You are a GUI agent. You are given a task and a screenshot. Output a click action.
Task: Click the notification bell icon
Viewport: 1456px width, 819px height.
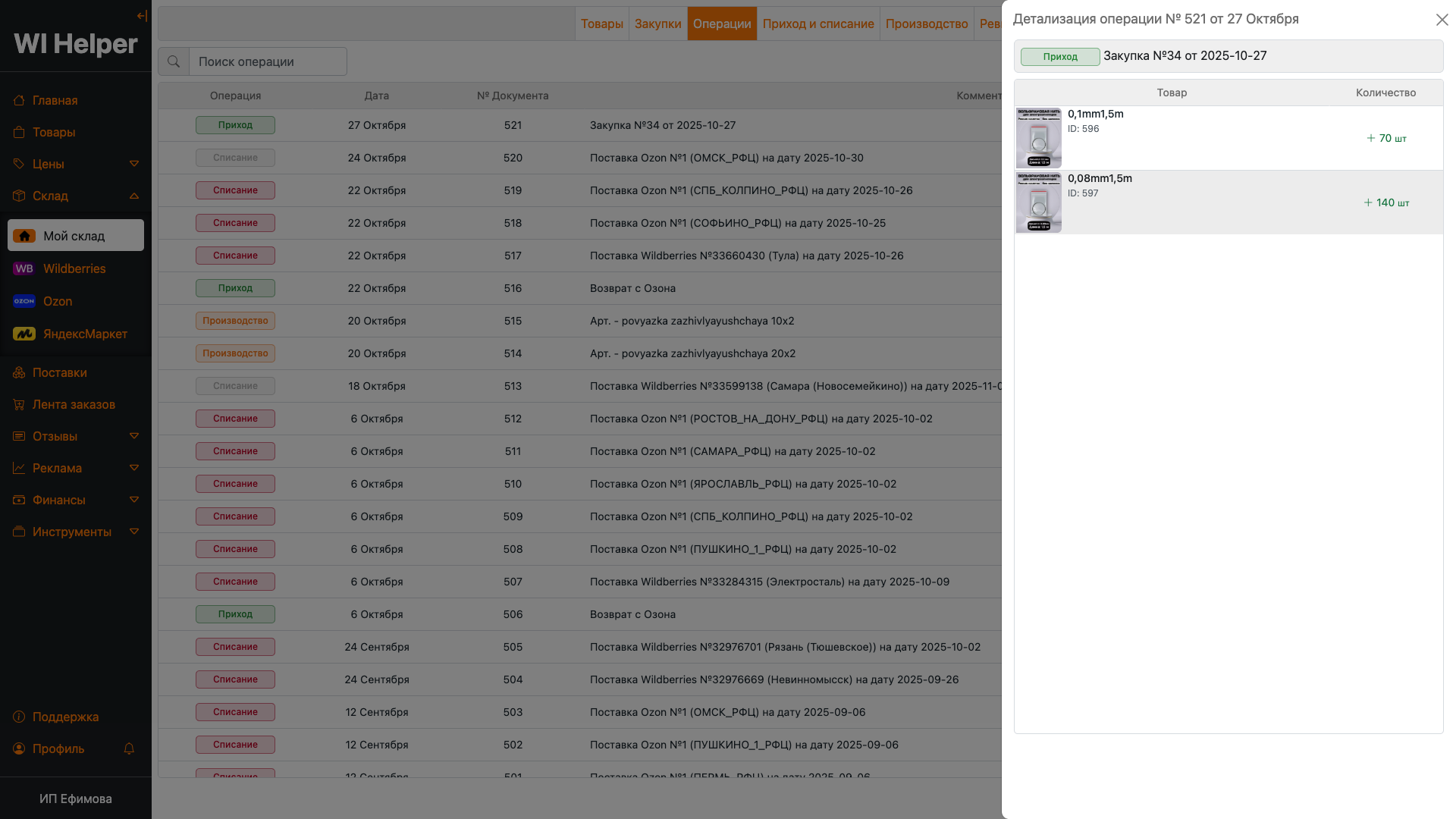point(129,748)
